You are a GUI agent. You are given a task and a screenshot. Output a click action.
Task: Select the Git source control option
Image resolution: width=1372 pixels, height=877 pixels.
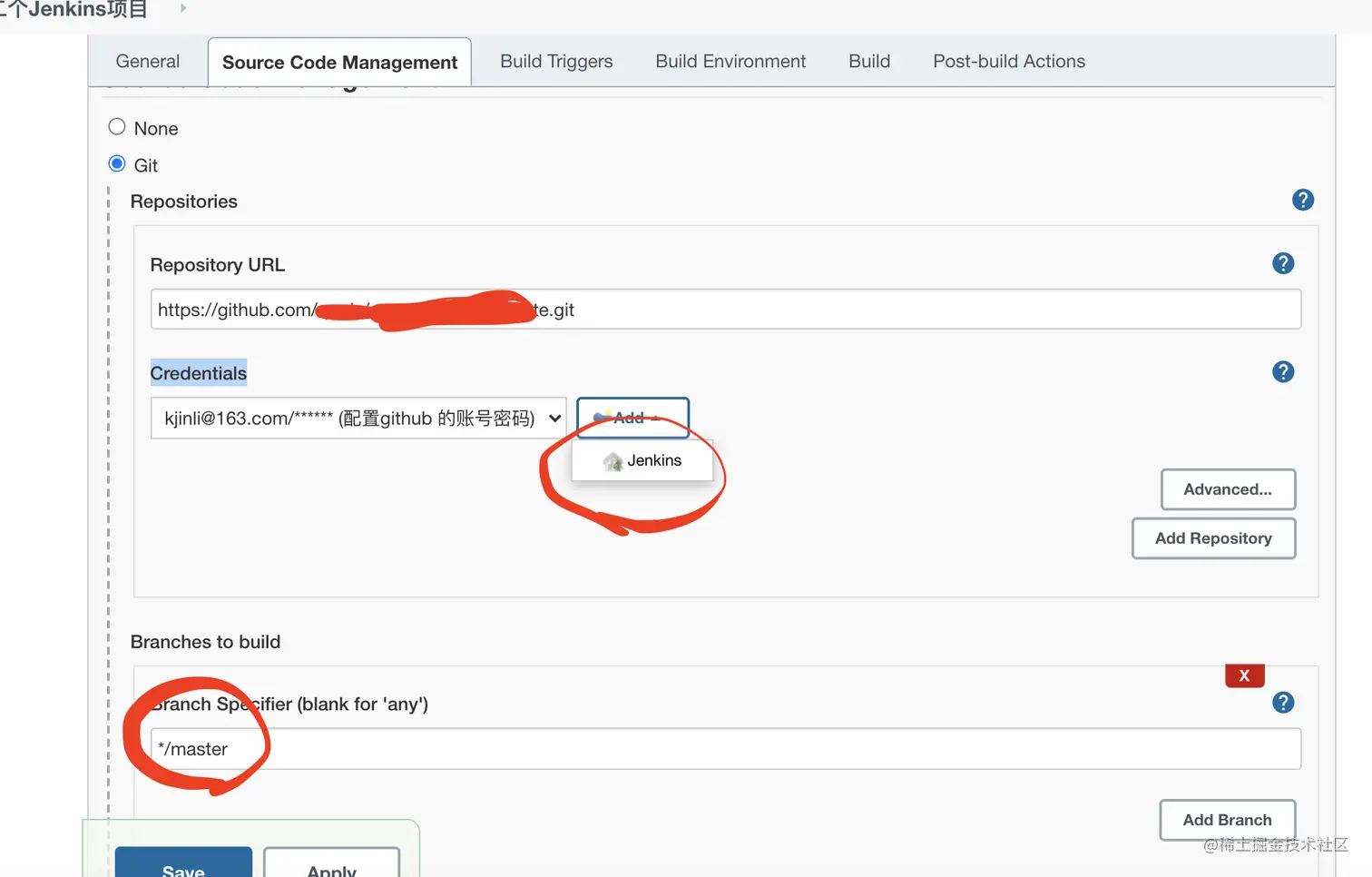click(117, 163)
